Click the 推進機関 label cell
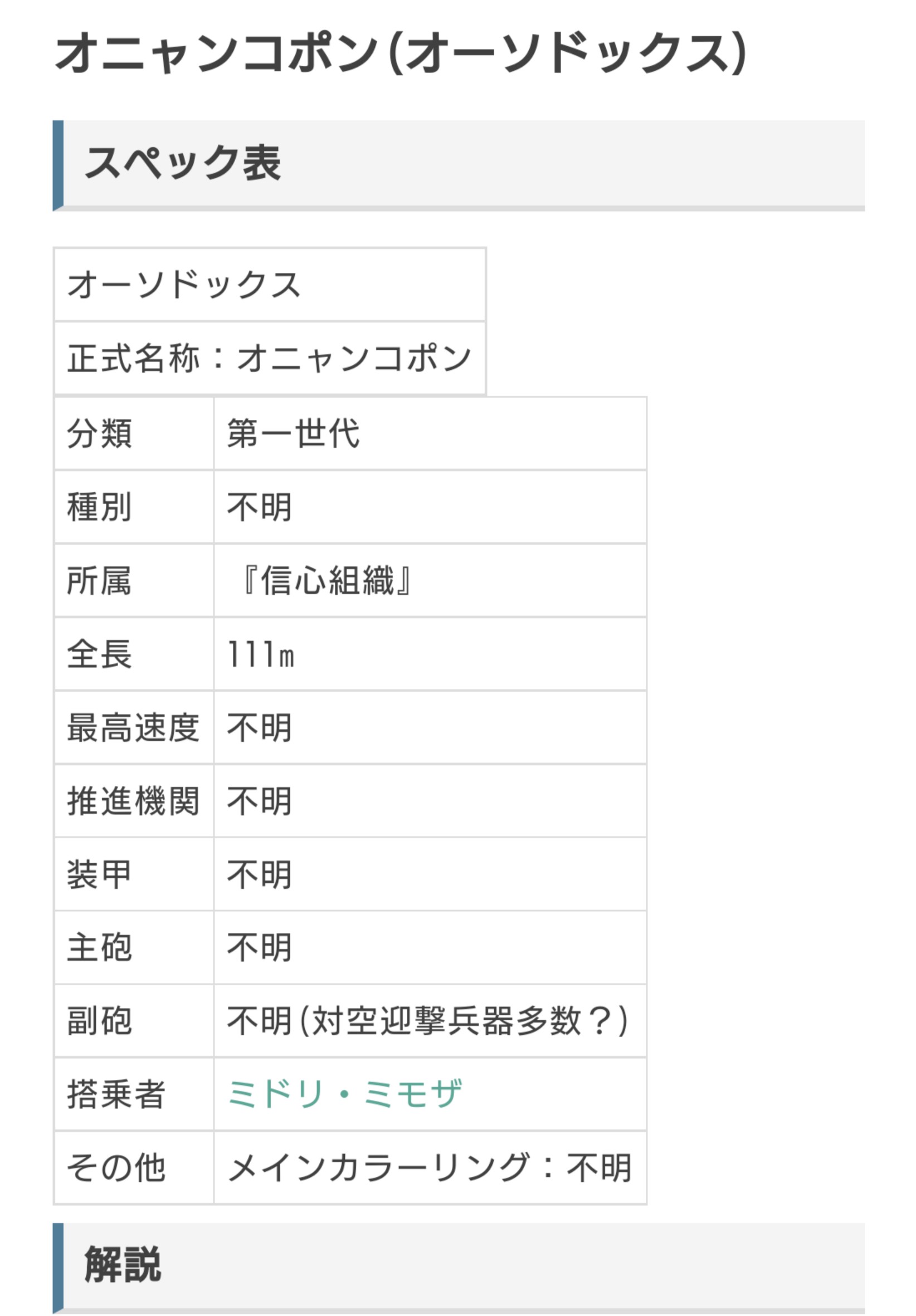The width and height of the screenshot is (916, 1316). pyautogui.click(x=134, y=801)
